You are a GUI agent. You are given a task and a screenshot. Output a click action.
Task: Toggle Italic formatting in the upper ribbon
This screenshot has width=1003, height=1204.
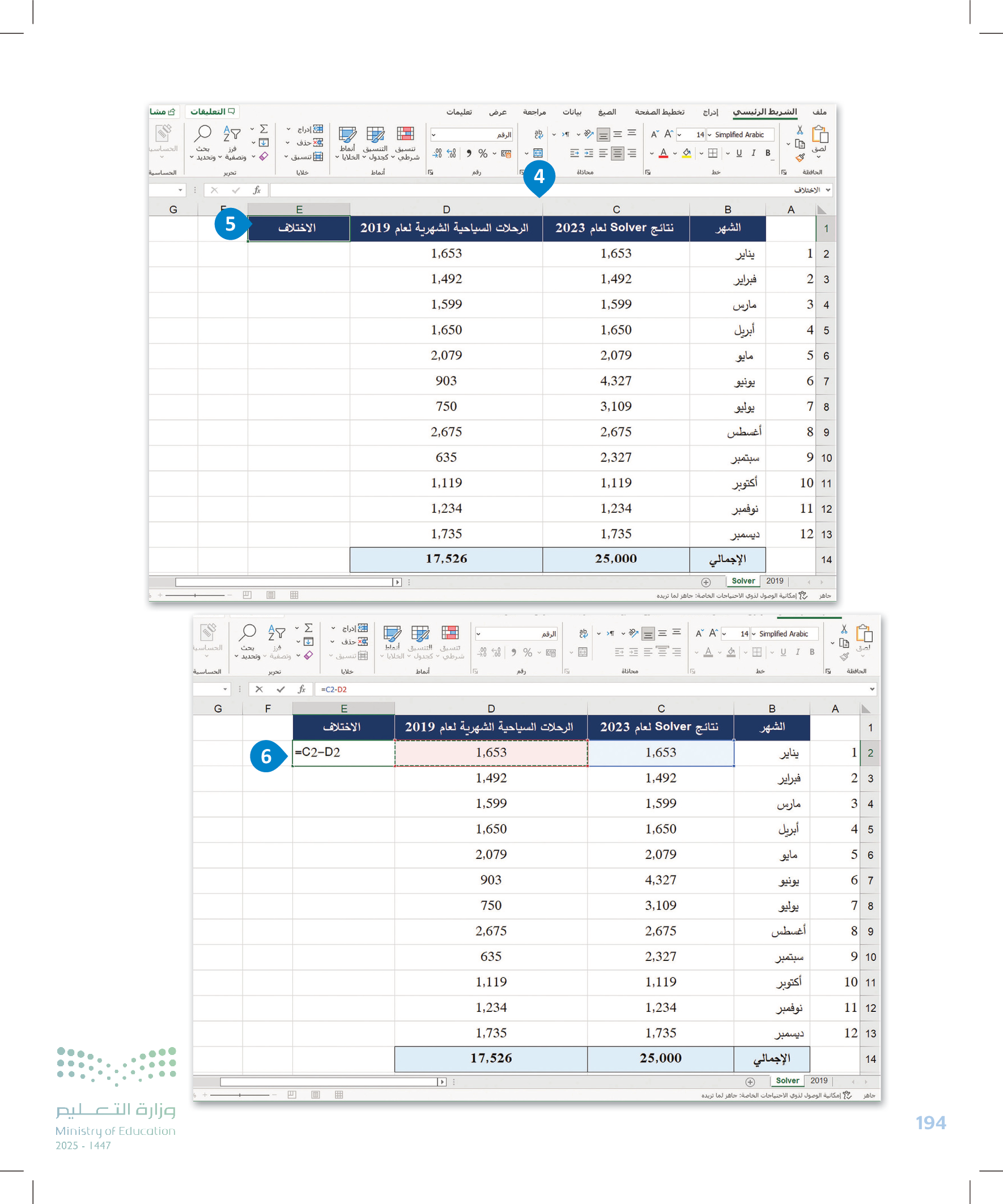pyautogui.click(x=753, y=153)
